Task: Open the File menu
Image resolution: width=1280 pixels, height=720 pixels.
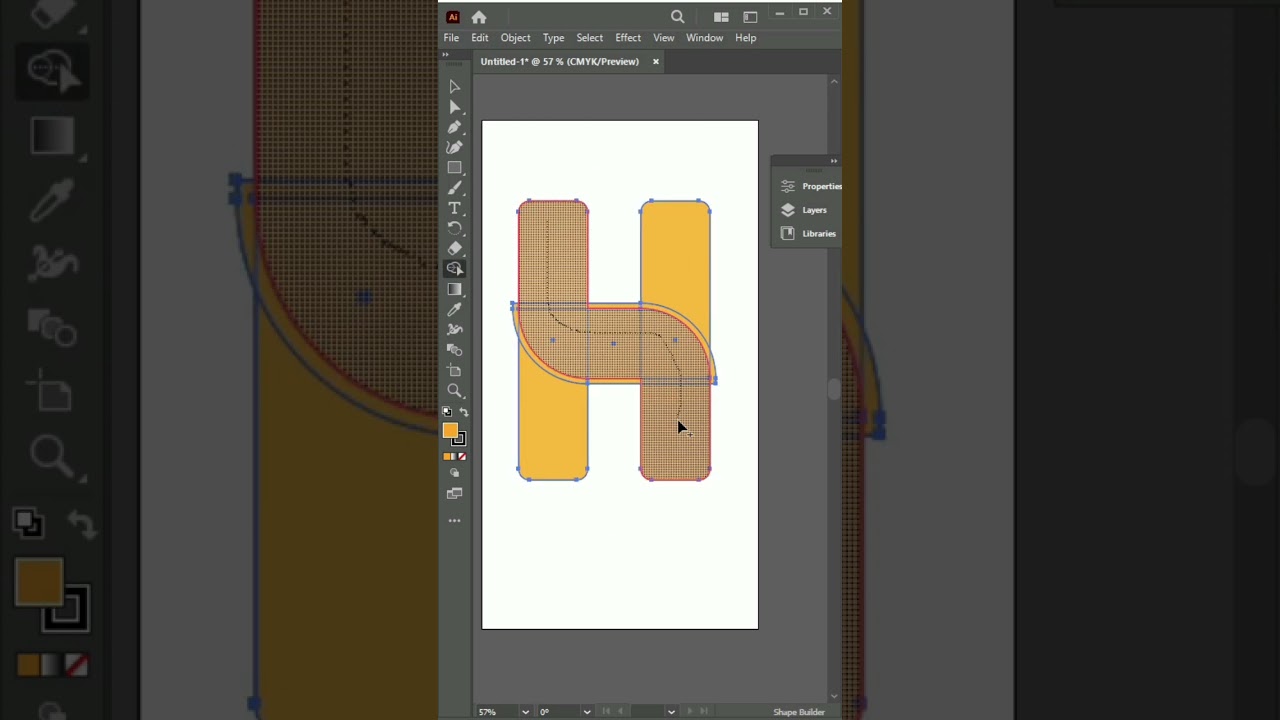Action: pos(451,38)
